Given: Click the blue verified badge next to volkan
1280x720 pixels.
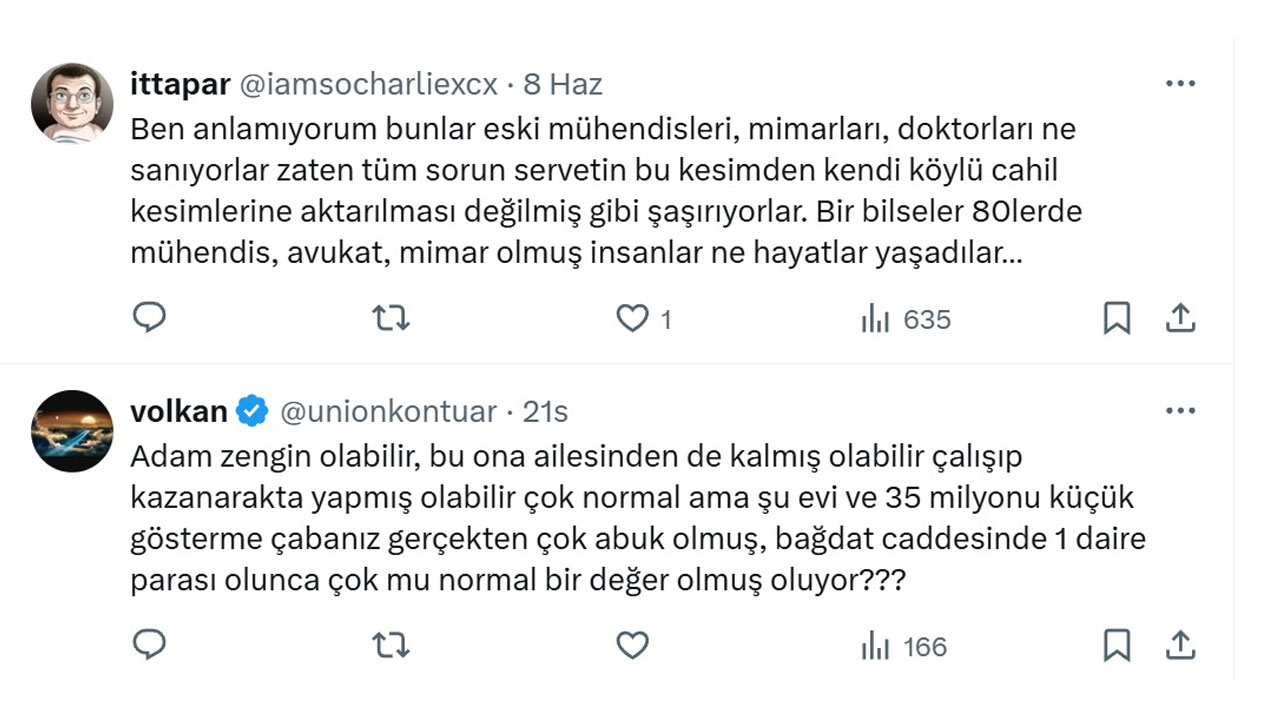Looking at the screenshot, I should [252, 409].
